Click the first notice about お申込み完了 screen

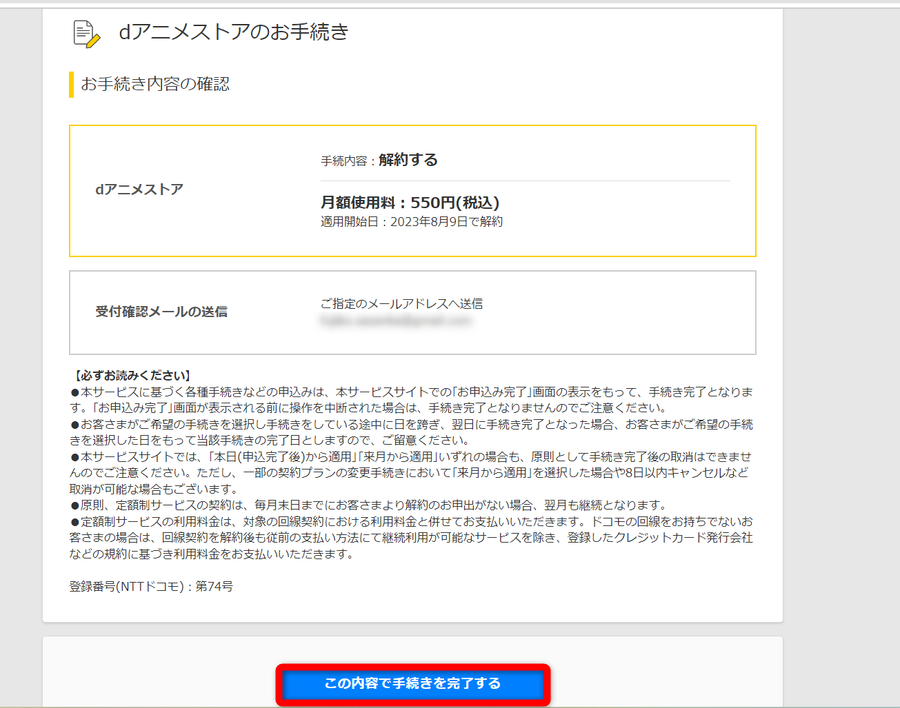412,400
